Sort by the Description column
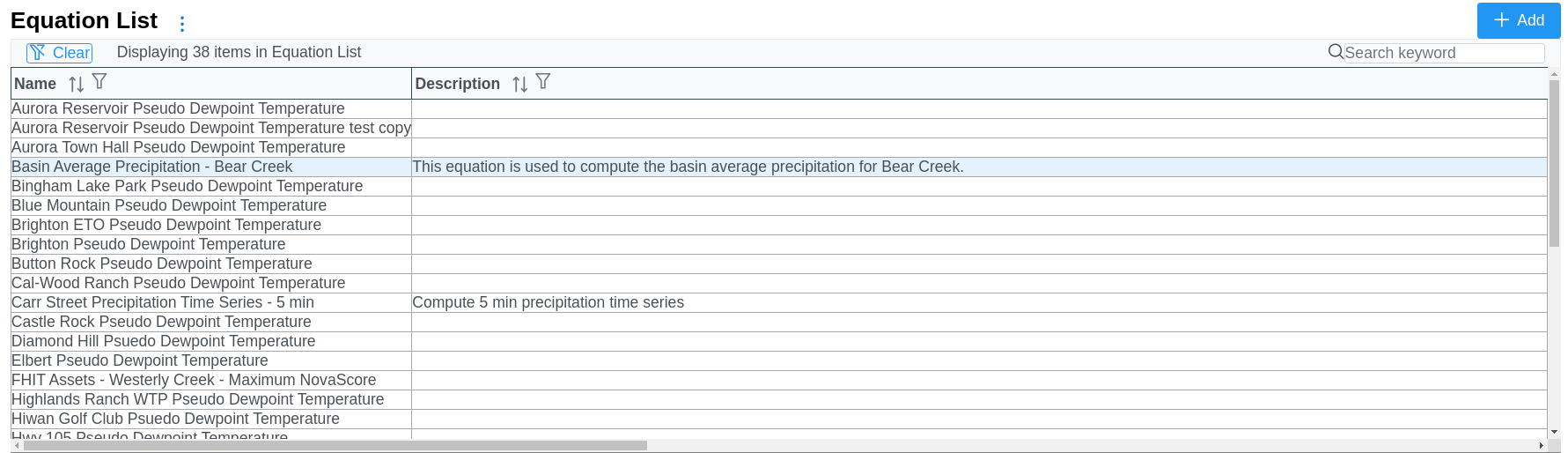1568x453 pixels. click(520, 84)
